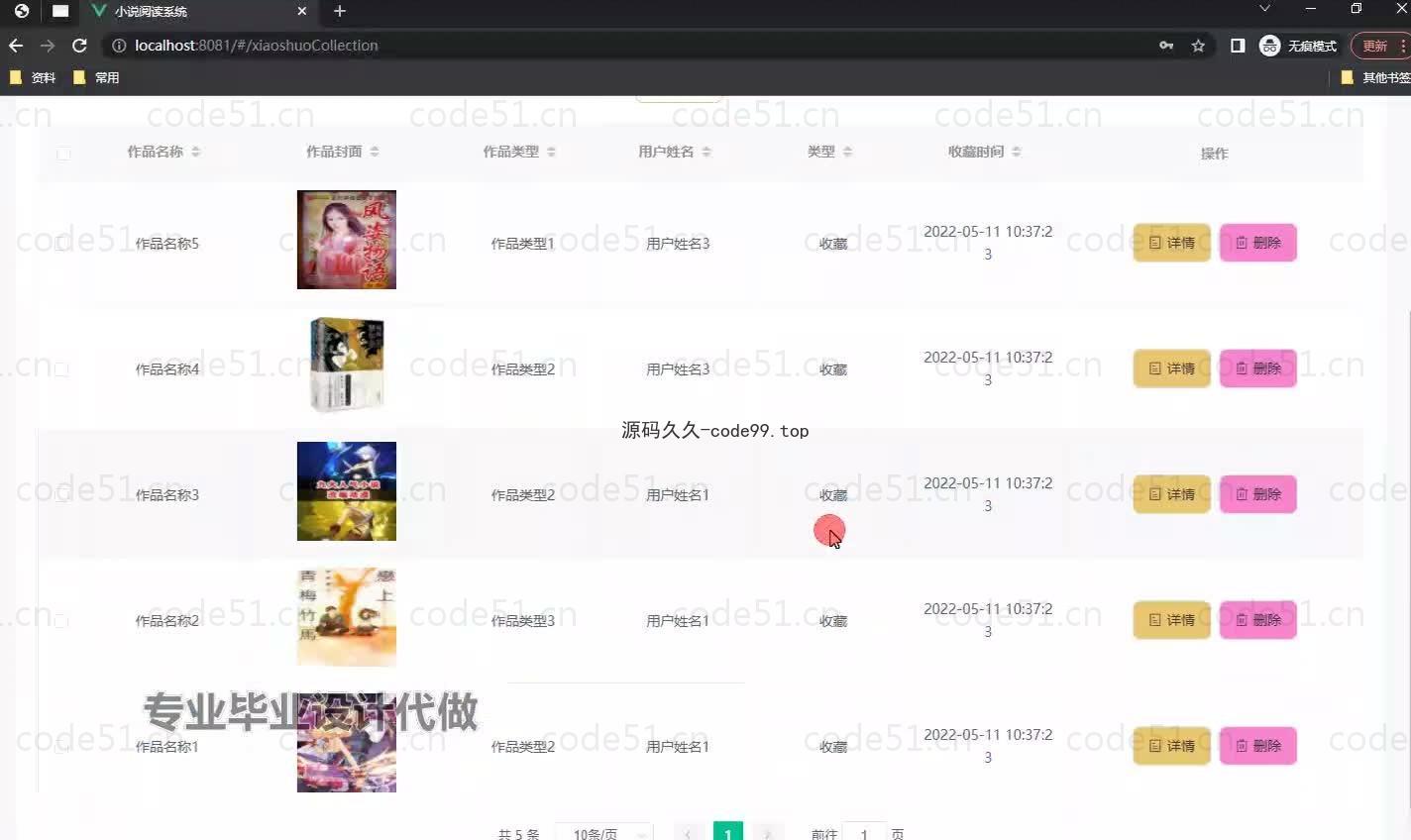Click 删除 for 作品名称4
The image size is (1411, 840).
[1258, 368]
